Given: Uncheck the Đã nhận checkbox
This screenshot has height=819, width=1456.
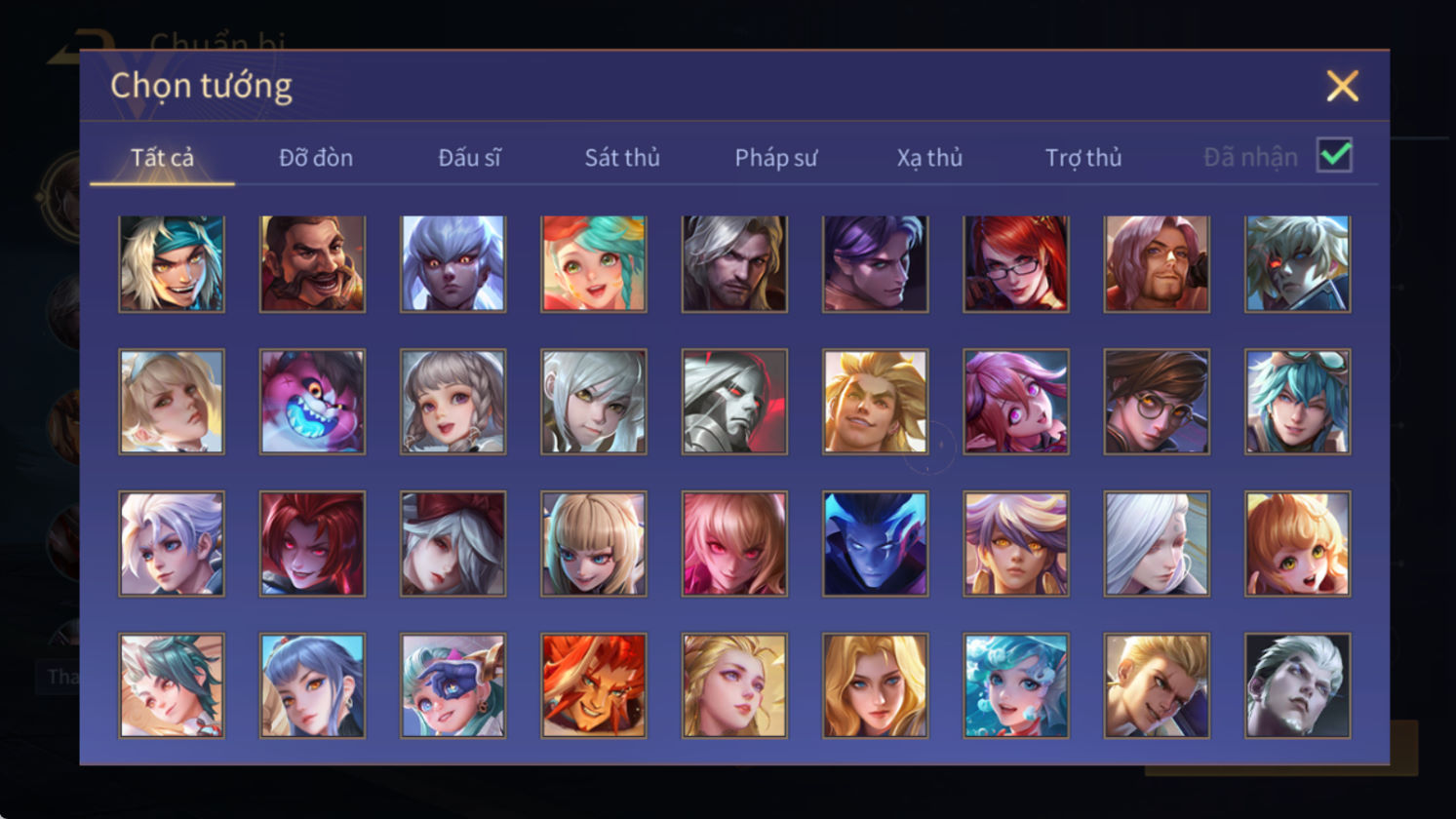Looking at the screenshot, I should (x=1334, y=155).
